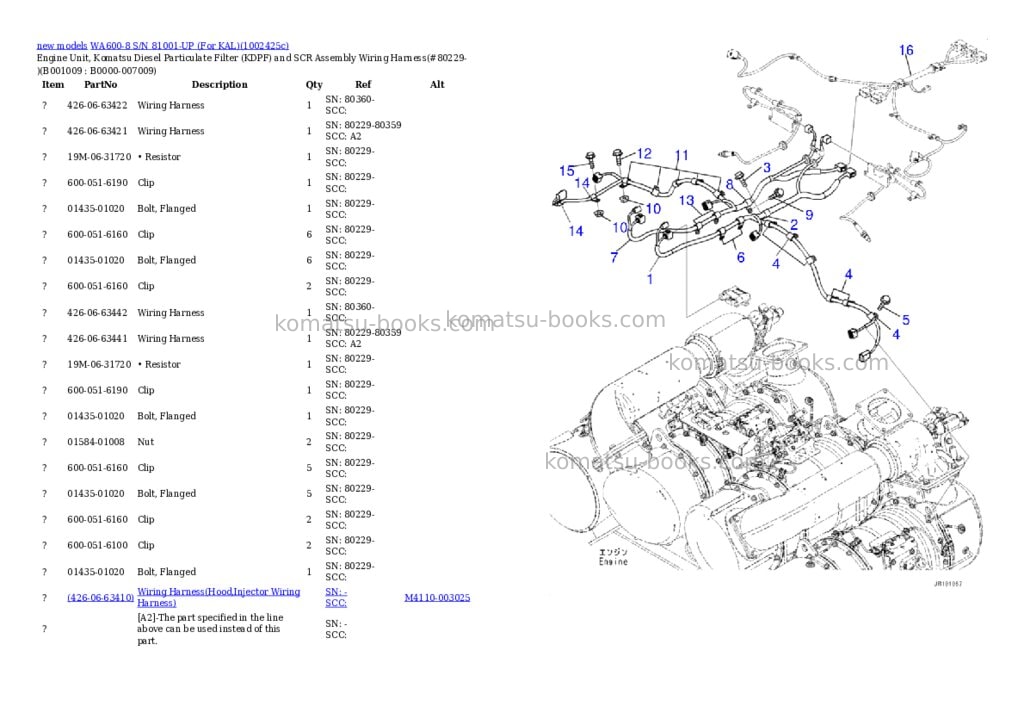Open the WA600-8 S/N 81001-UP model link
1024x725 pixels.
pyautogui.click(x=189, y=46)
